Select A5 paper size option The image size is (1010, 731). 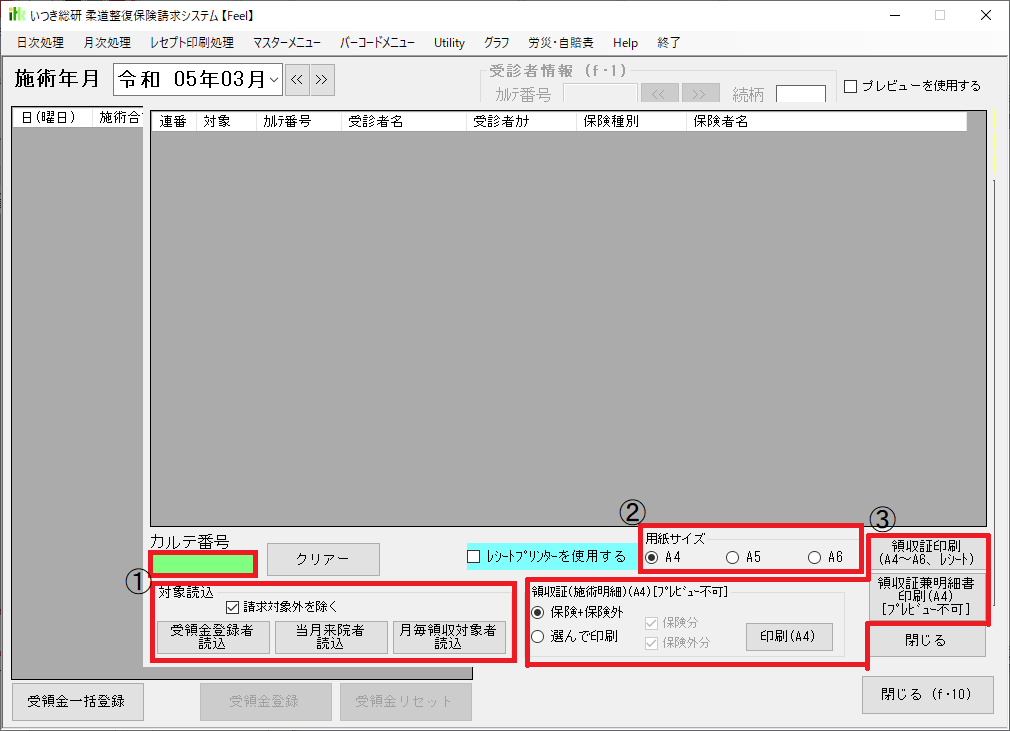(732, 557)
